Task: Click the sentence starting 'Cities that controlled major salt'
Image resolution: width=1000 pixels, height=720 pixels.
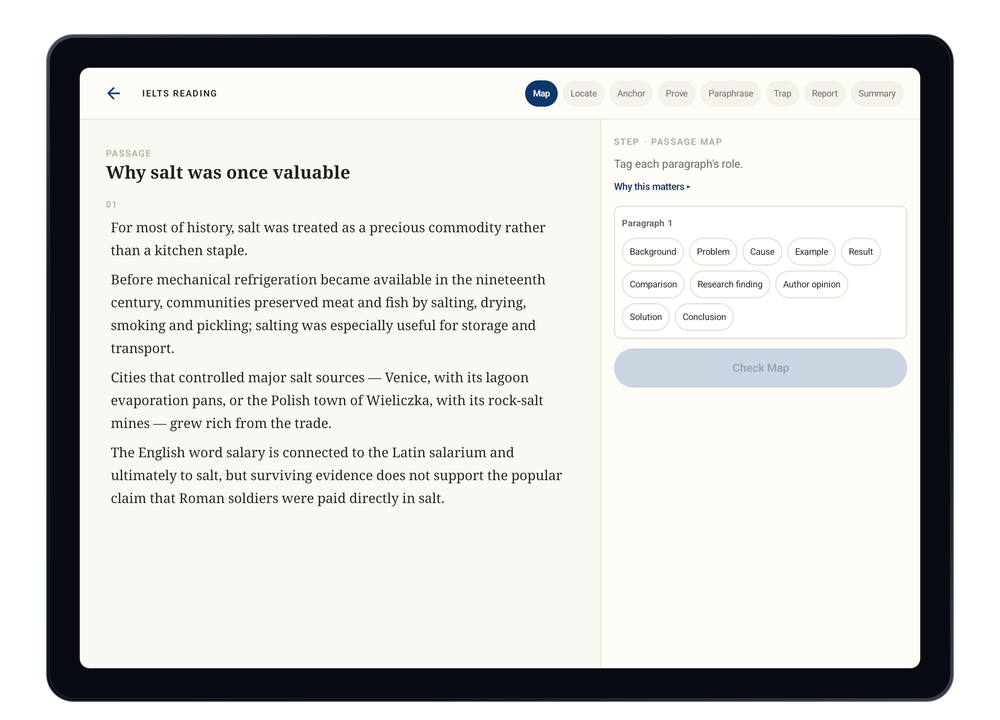Action: 327,400
